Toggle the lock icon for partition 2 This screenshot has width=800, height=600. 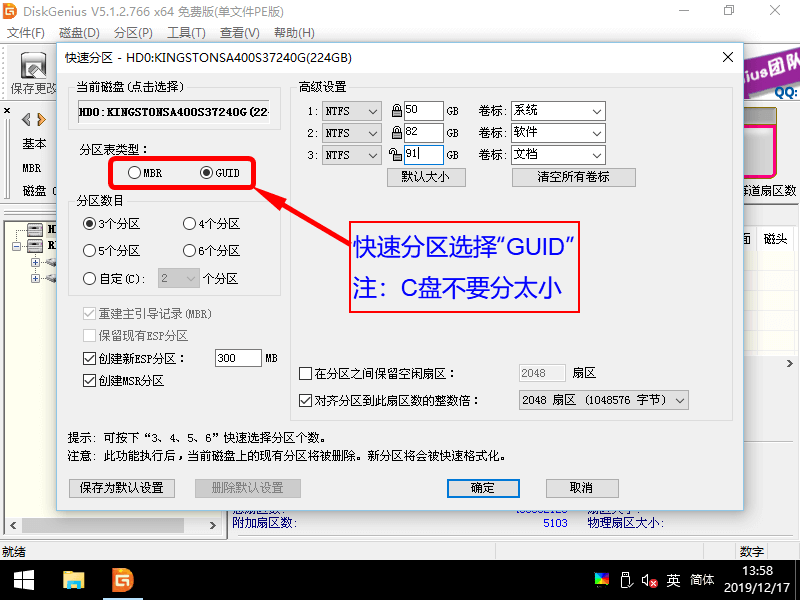[x=397, y=133]
